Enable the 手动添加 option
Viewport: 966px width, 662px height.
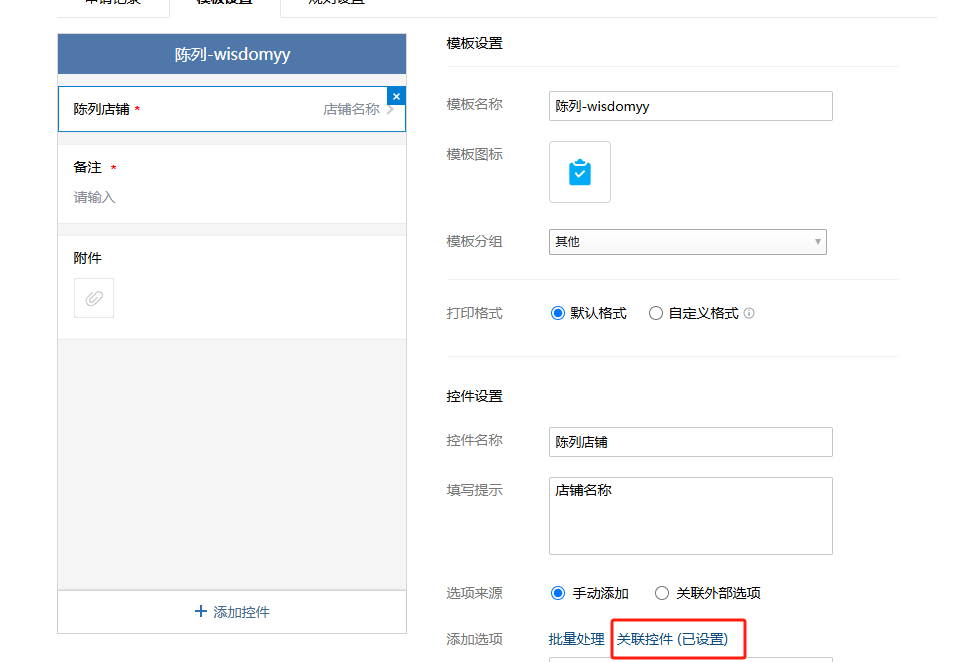[x=558, y=592]
